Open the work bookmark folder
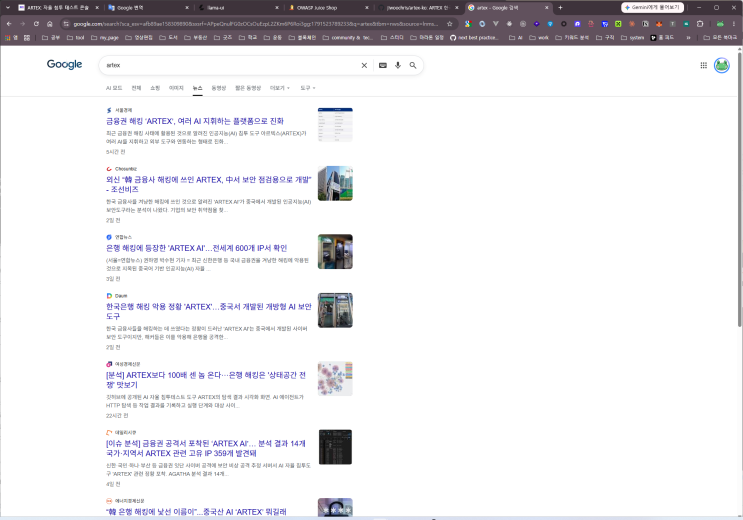 pos(539,37)
